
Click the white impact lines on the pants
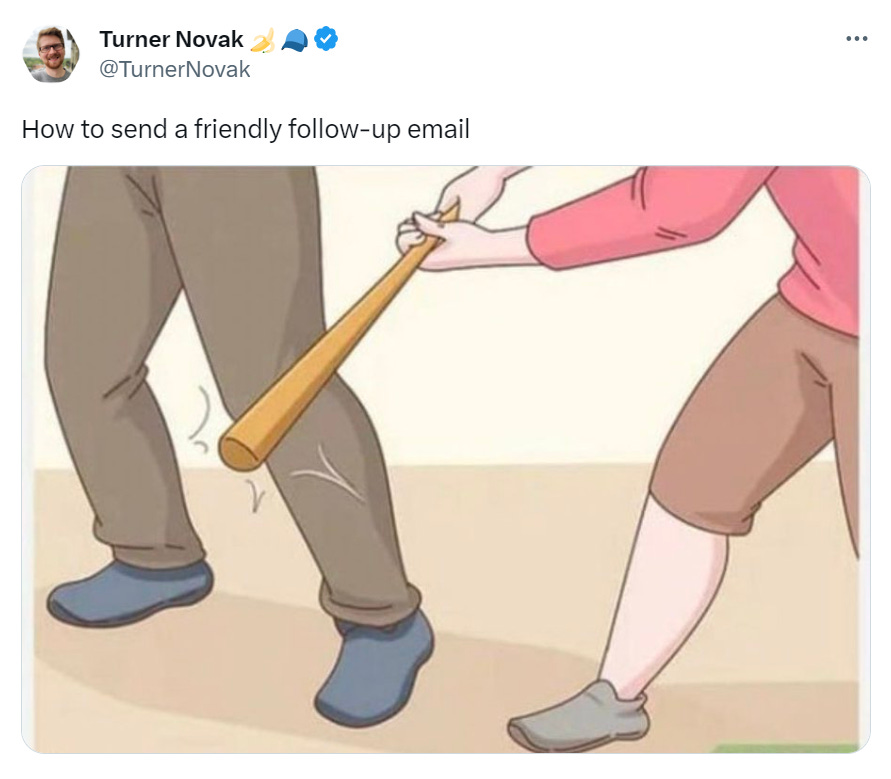point(330,474)
